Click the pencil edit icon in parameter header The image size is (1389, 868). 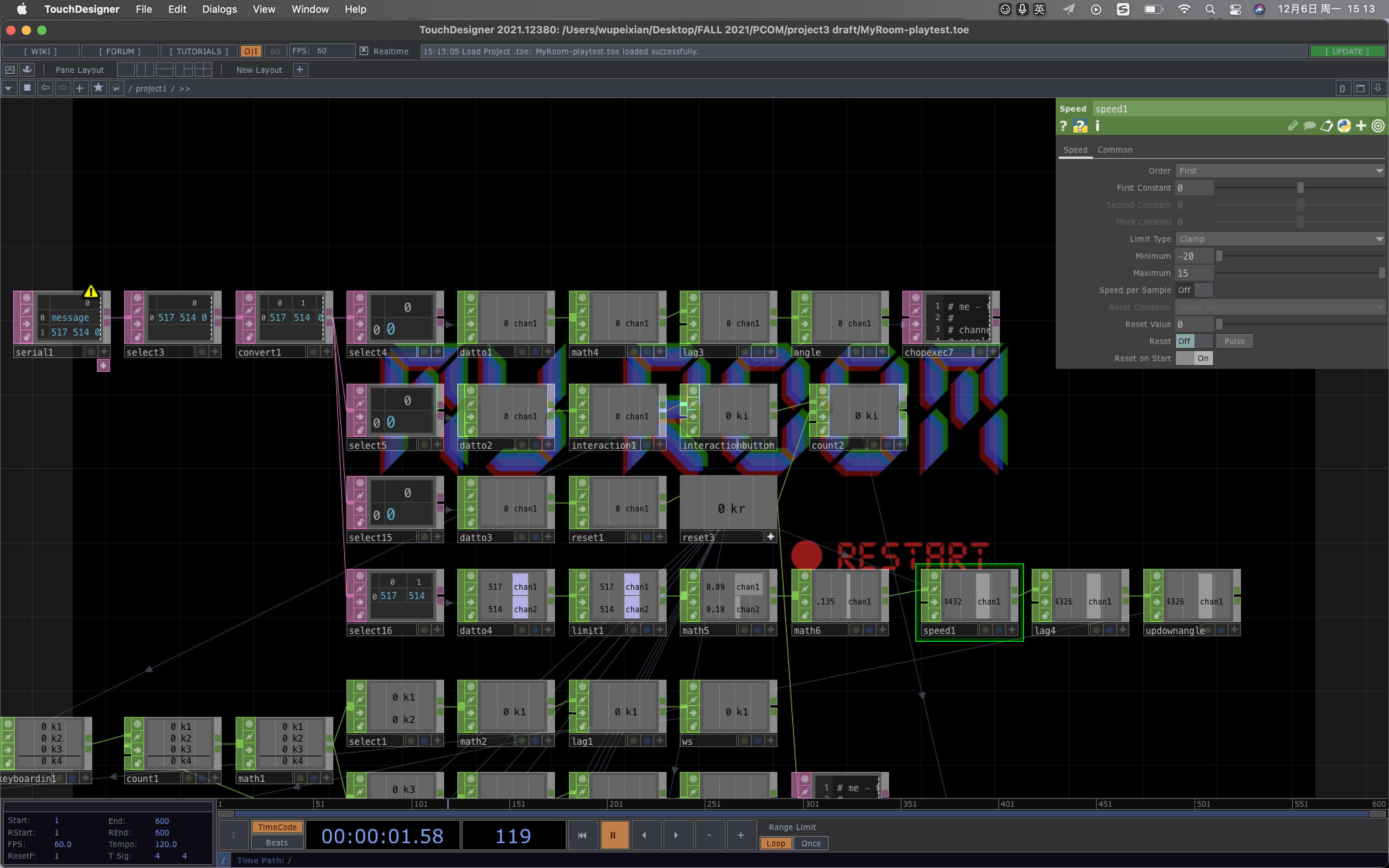(x=1292, y=126)
